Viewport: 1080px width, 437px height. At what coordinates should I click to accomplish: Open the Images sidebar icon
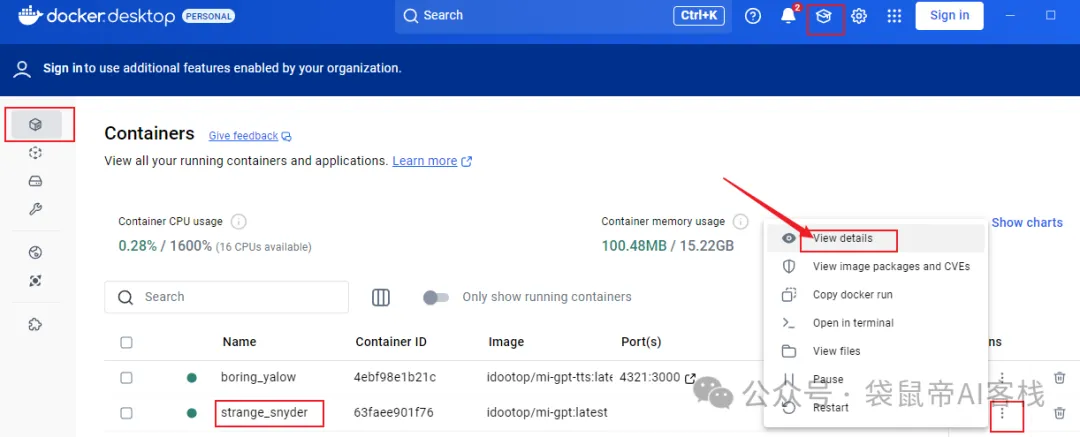tap(36, 153)
